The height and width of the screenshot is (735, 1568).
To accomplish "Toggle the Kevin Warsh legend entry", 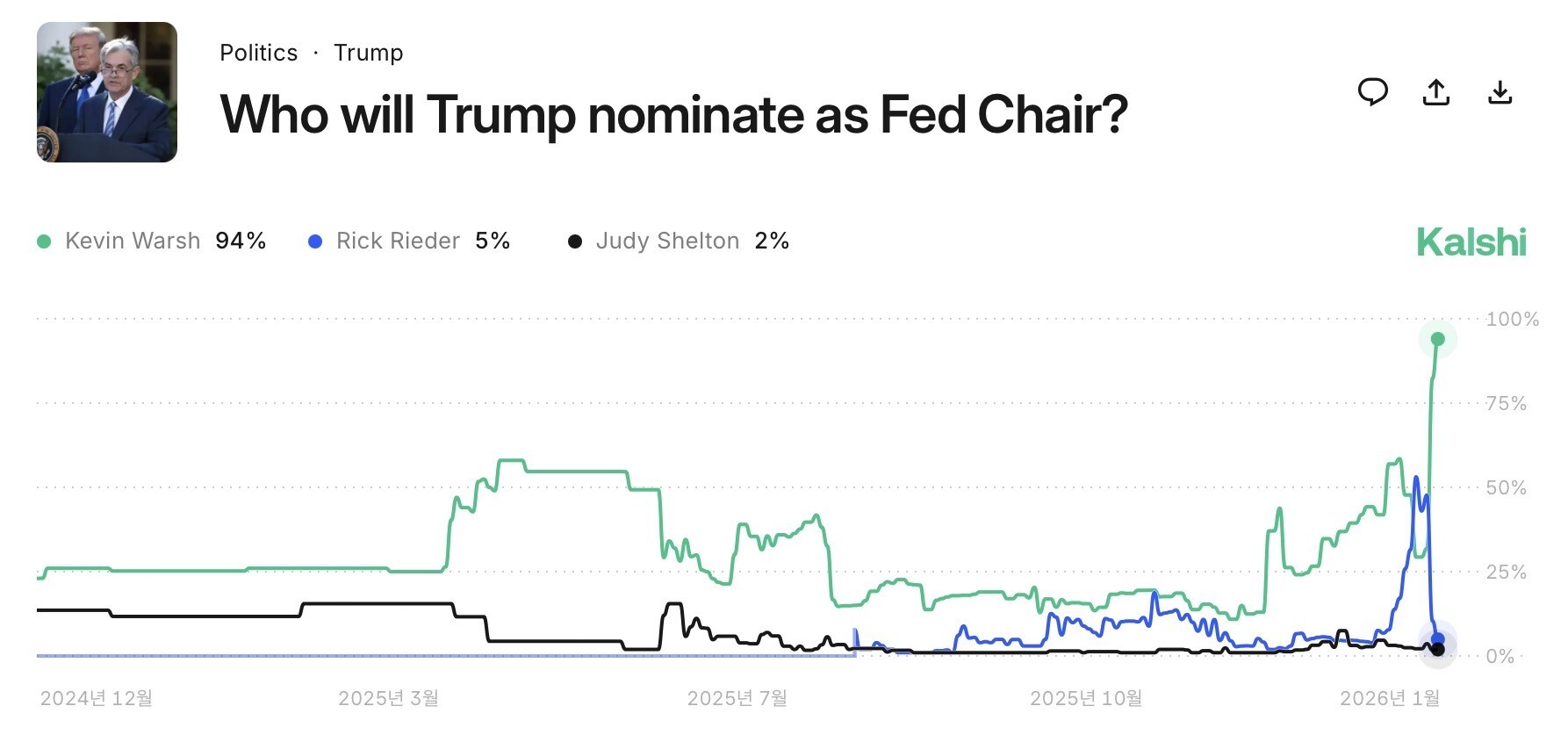I will [151, 241].
